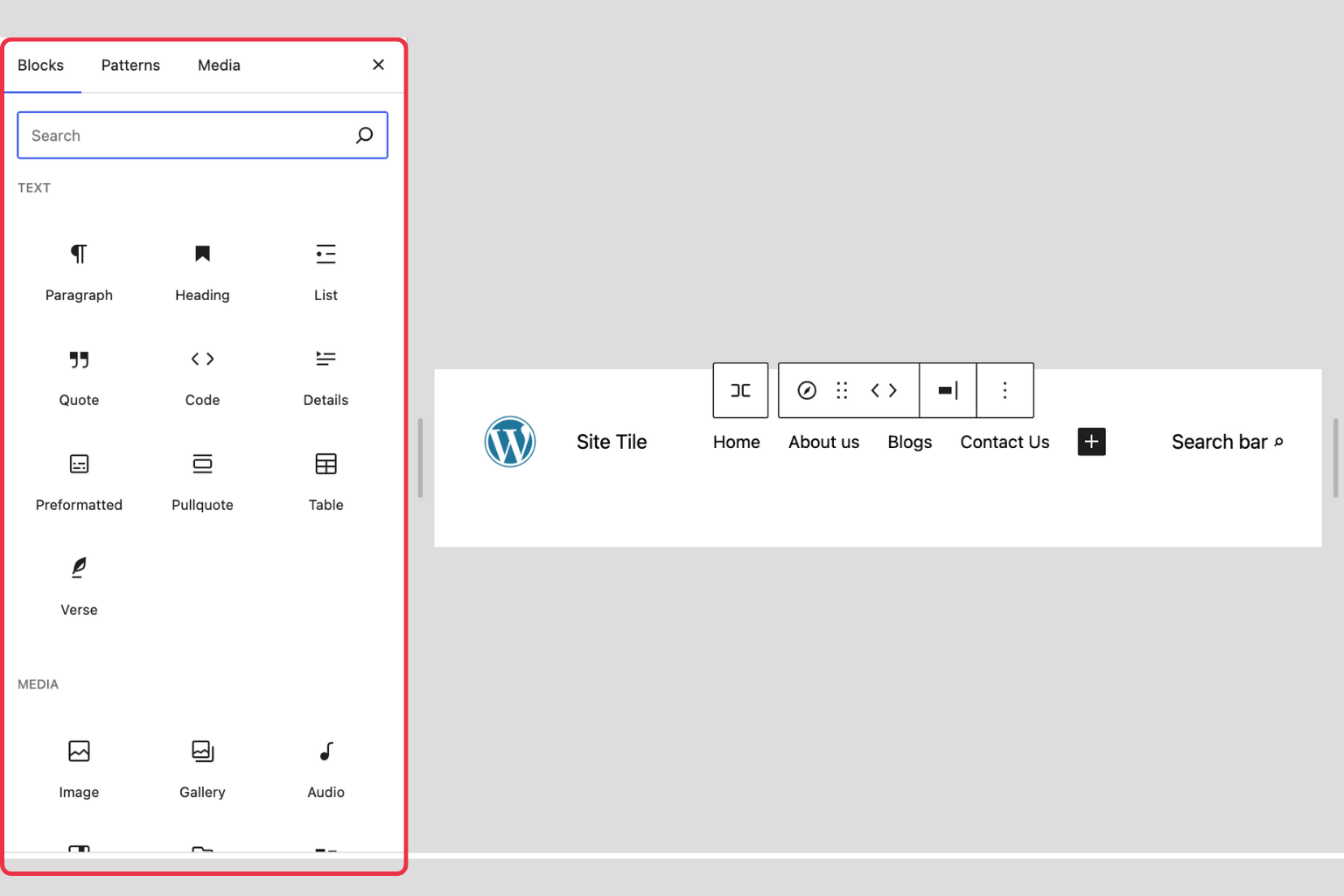
Task: Add a new menu item with the plus button
Action: (x=1091, y=442)
